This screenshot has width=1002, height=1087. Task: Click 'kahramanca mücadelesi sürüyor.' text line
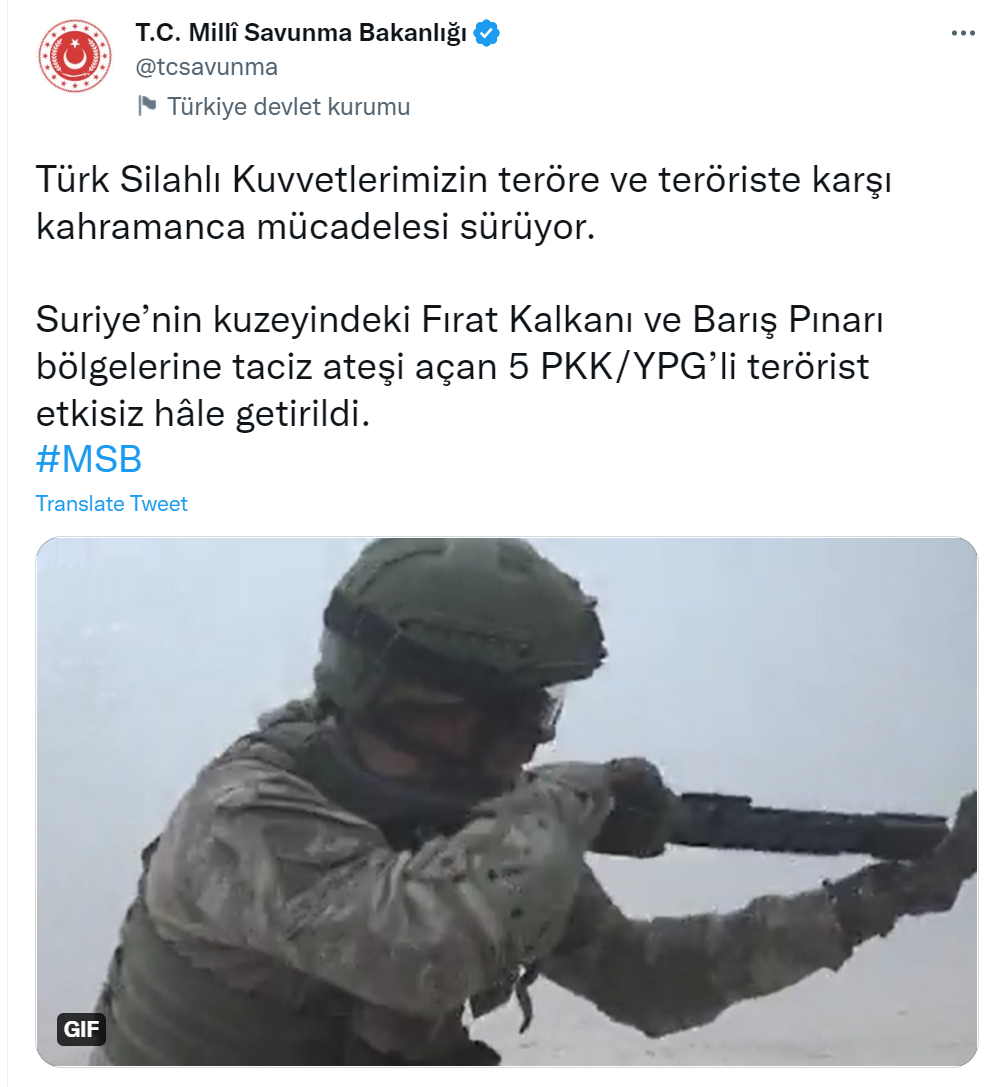click(x=316, y=226)
